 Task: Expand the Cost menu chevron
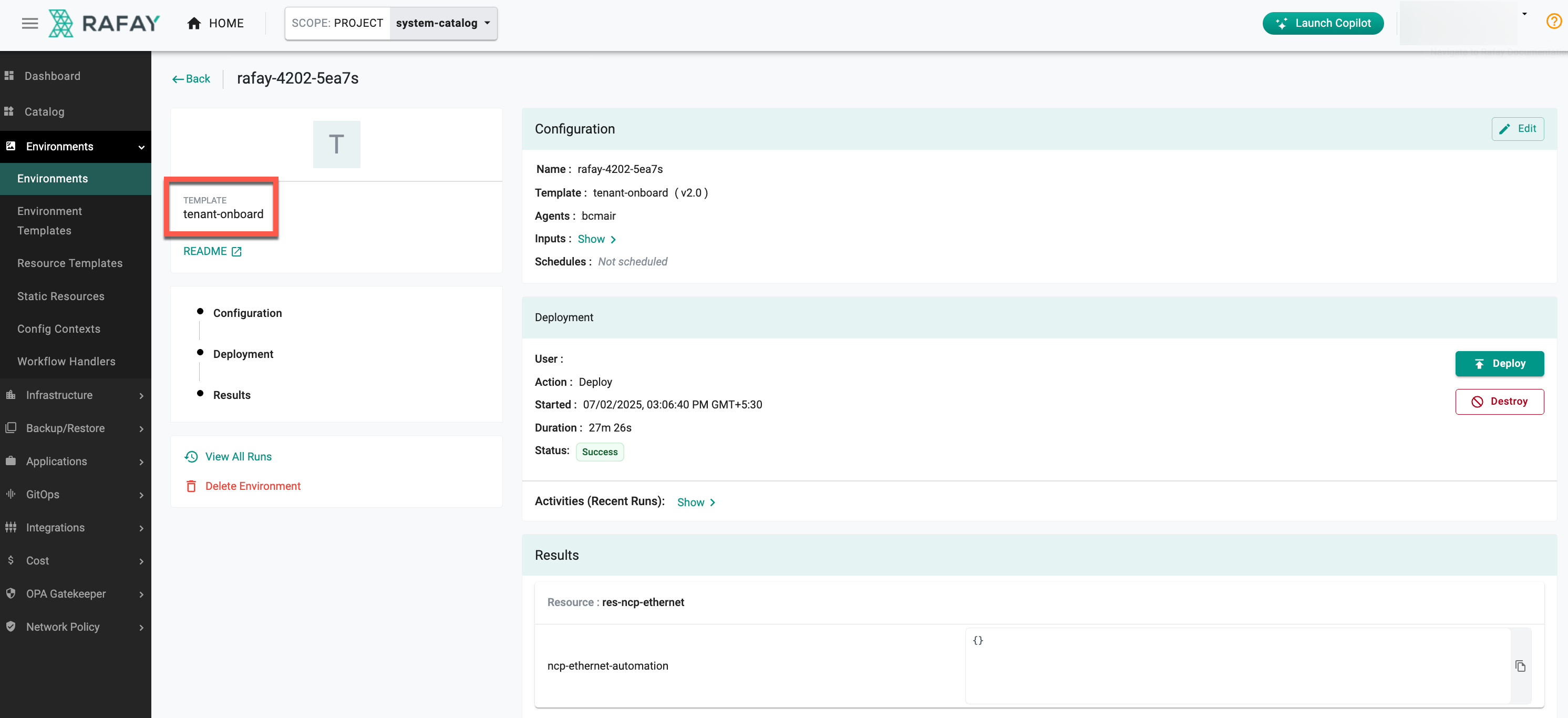pyautogui.click(x=141, y=561)
